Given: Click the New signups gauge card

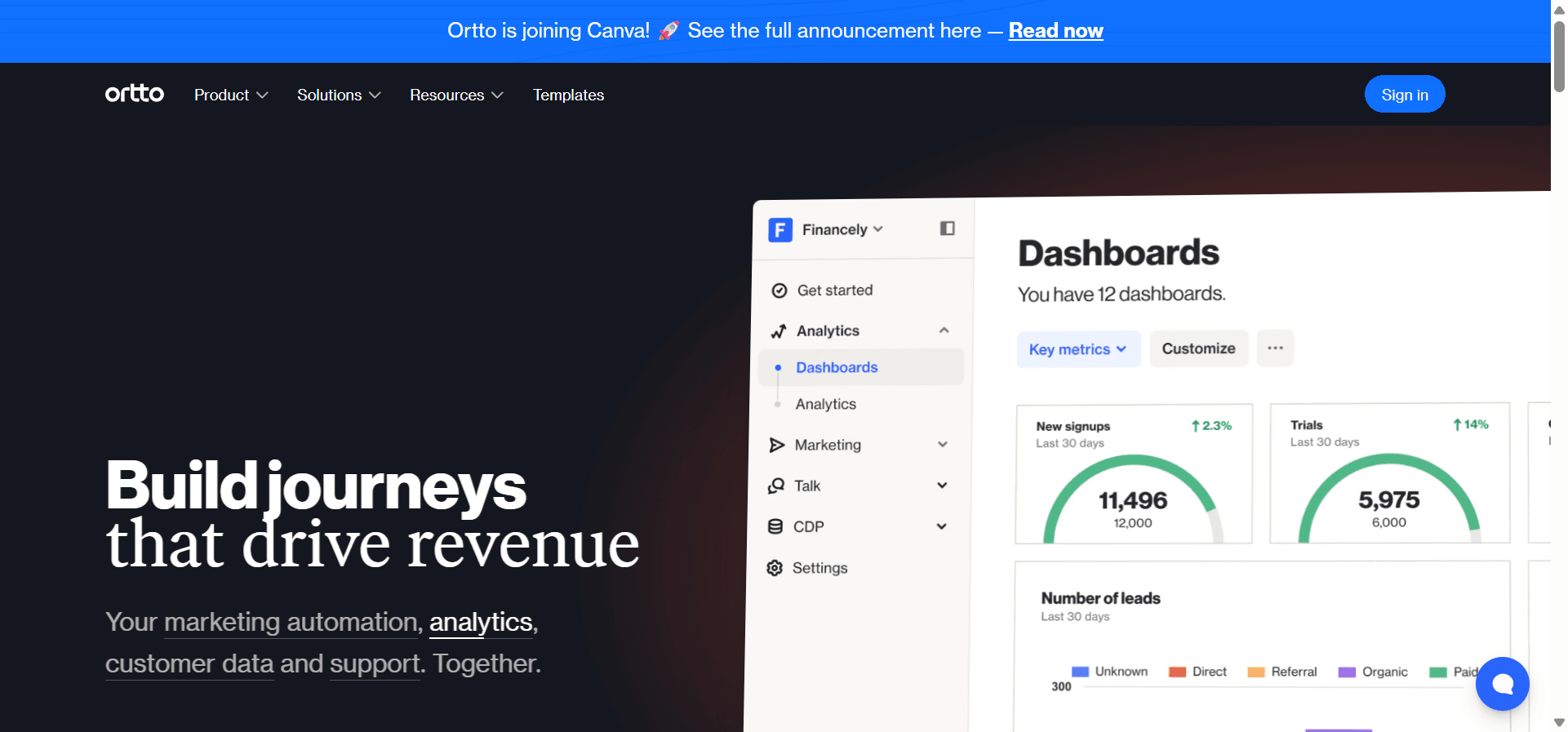Looking at the screenshot, I should point(1134,473).
